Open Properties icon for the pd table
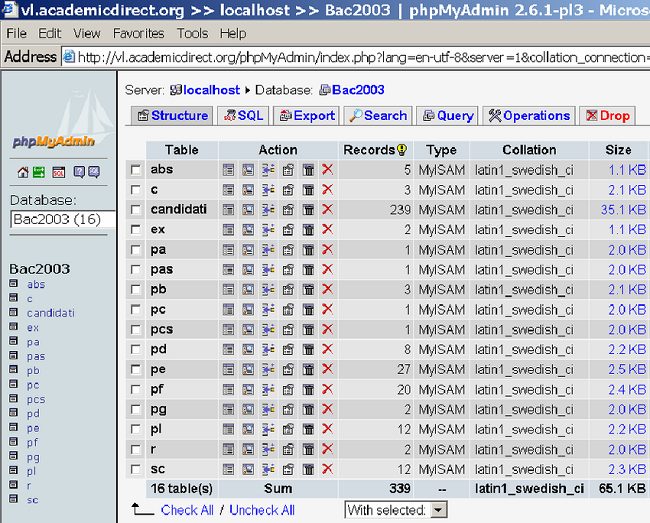This screenshot has width=650, height=523. tap(288, 349)
